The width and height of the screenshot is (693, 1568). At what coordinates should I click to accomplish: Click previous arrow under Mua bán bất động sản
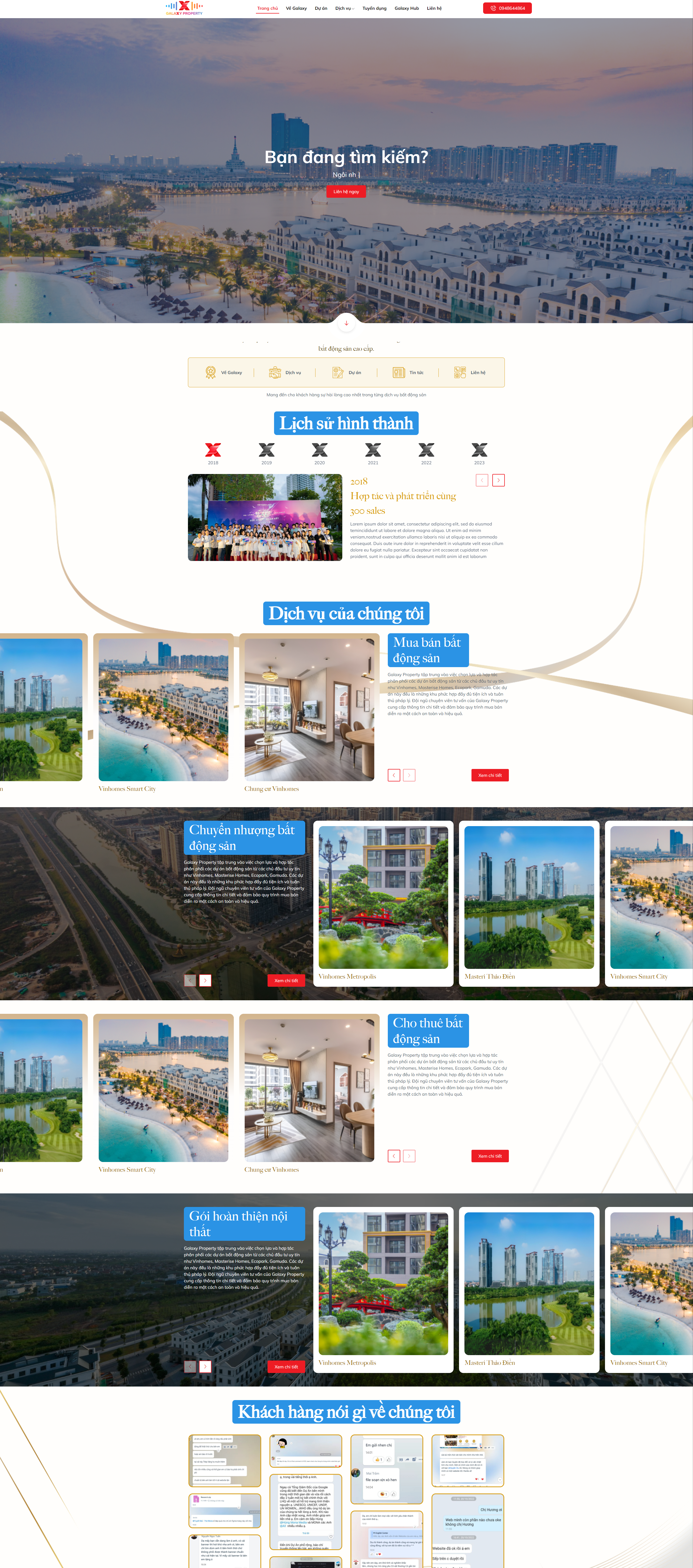click(x=394, y=775)
